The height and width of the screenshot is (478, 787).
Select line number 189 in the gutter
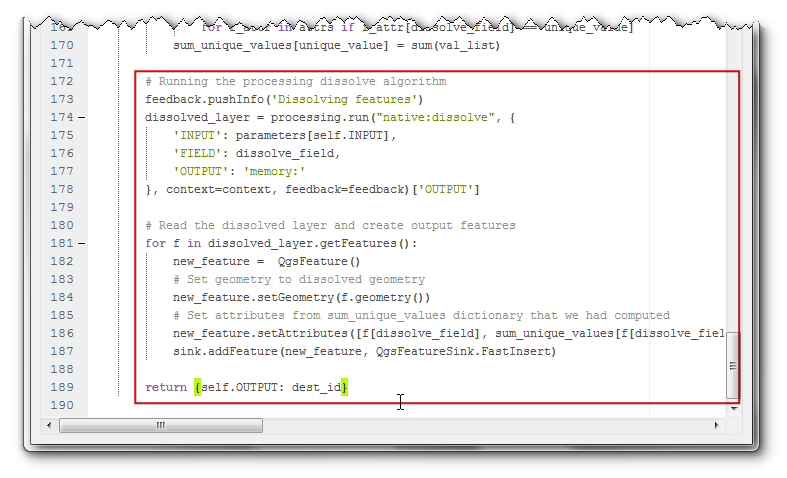(x=62, y=387)
